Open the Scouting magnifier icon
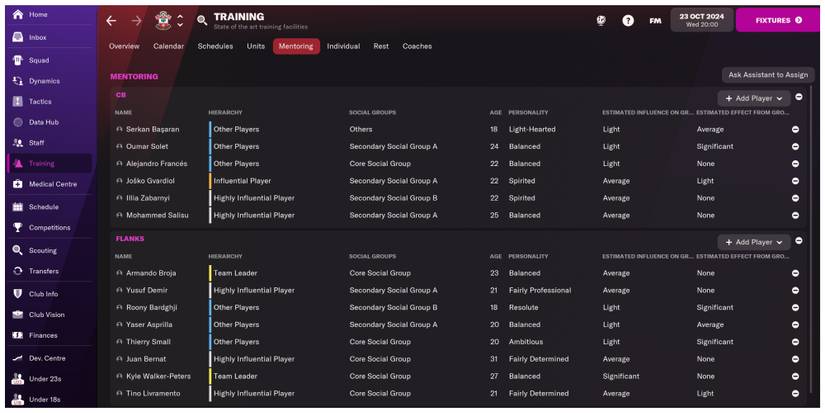Image resolution: width=825 pixels, height=413 pixels. tap(18, 250)
